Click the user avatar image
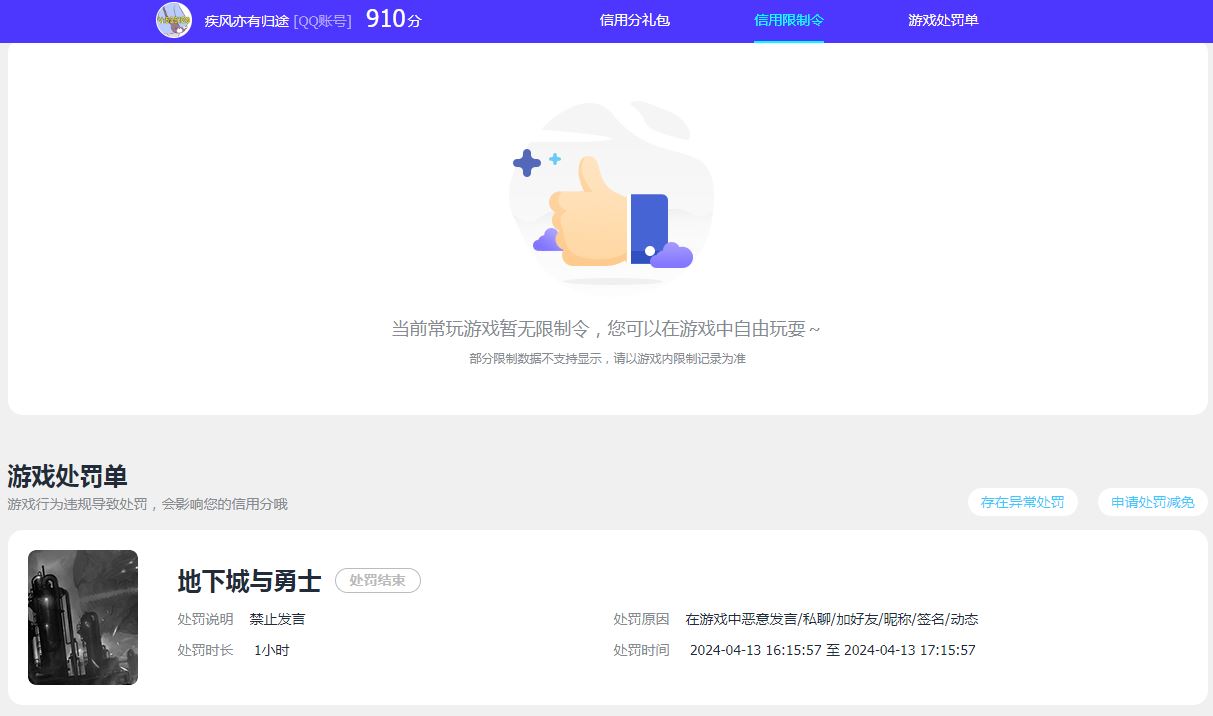 171,20
